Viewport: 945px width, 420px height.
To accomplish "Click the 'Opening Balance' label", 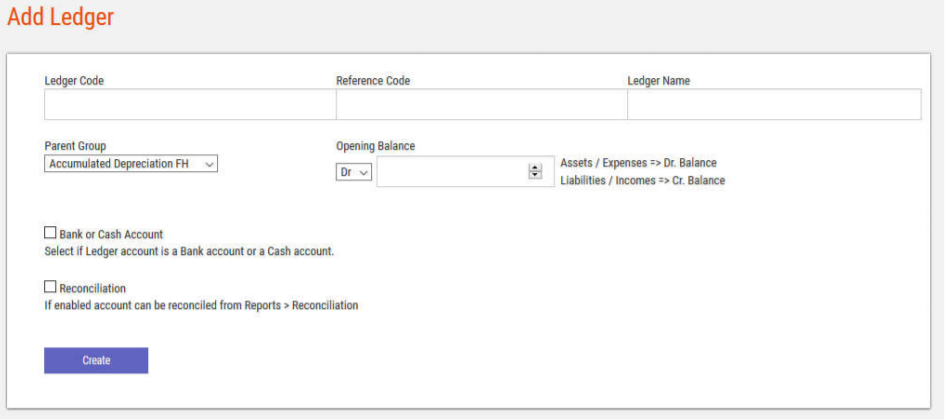I will coord(375,146).
